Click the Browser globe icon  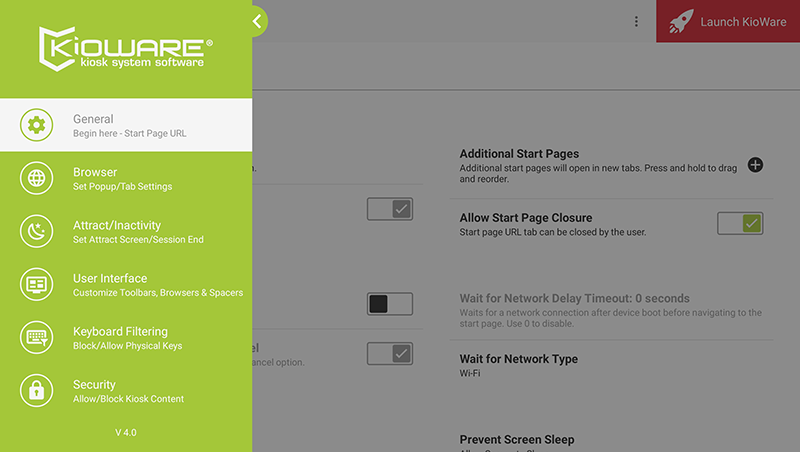tap(36, 178)
